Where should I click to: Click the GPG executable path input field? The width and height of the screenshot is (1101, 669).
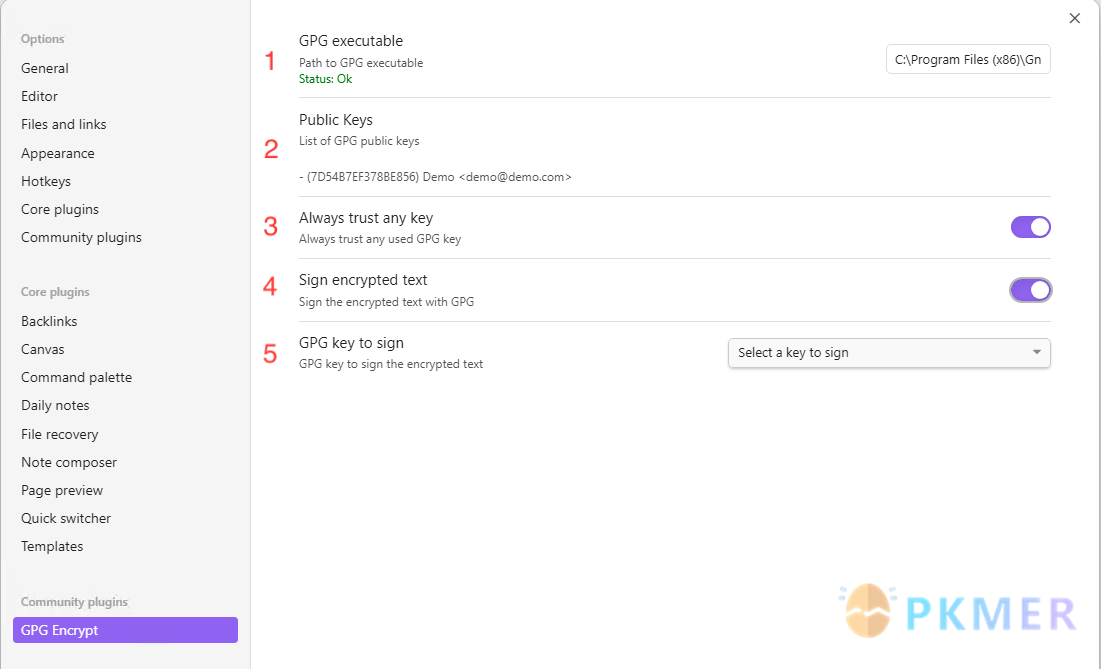(x=968, y=60)
